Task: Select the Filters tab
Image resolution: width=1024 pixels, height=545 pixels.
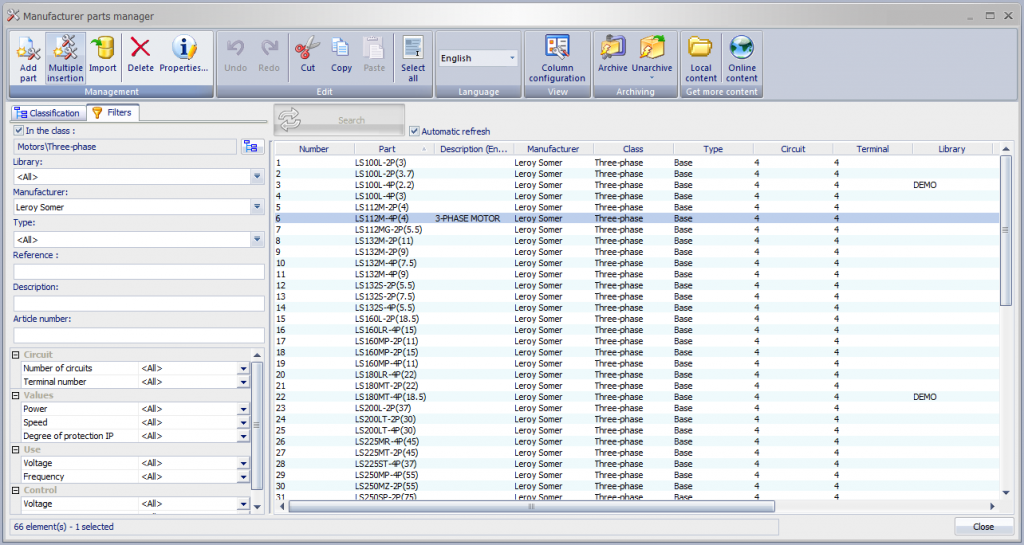Action: point(112,113)
